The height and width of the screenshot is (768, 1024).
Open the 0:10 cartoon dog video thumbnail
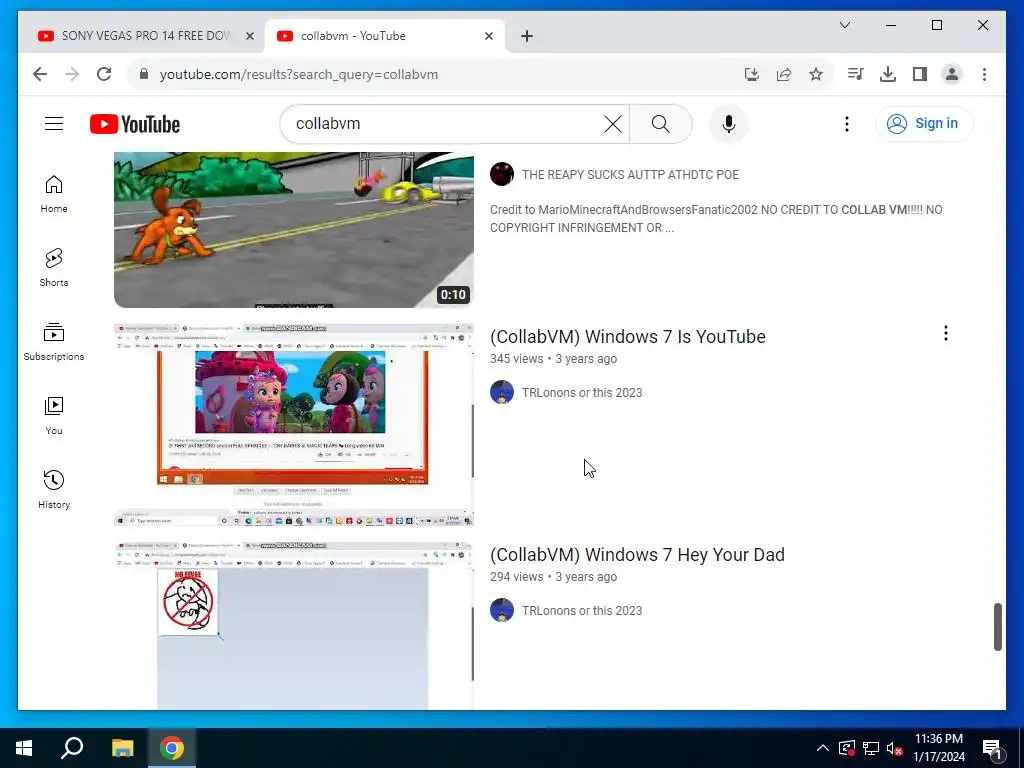(x=294, y=230)
